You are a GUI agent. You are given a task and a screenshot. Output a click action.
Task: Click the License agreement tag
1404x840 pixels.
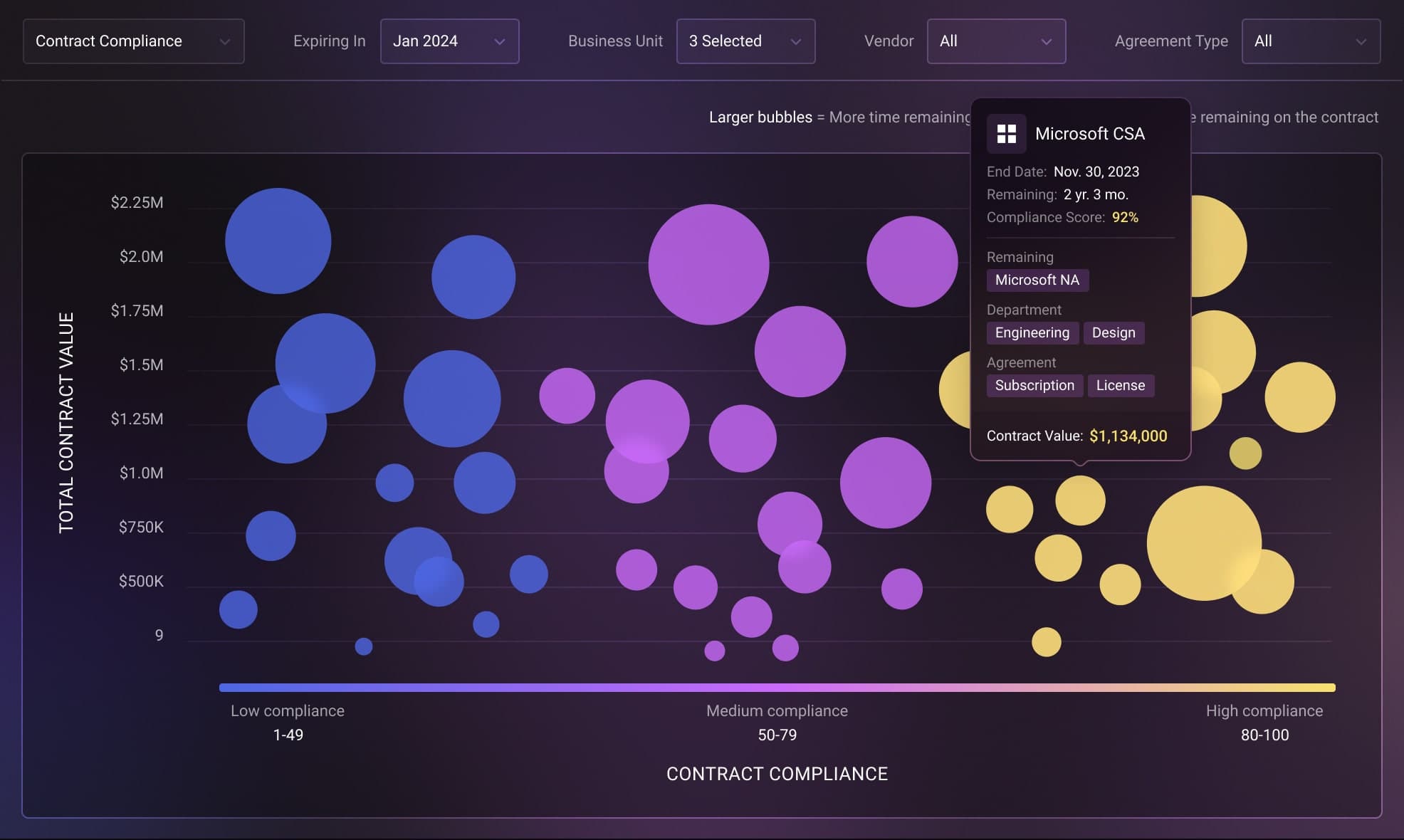click(x=1120, y=385)
